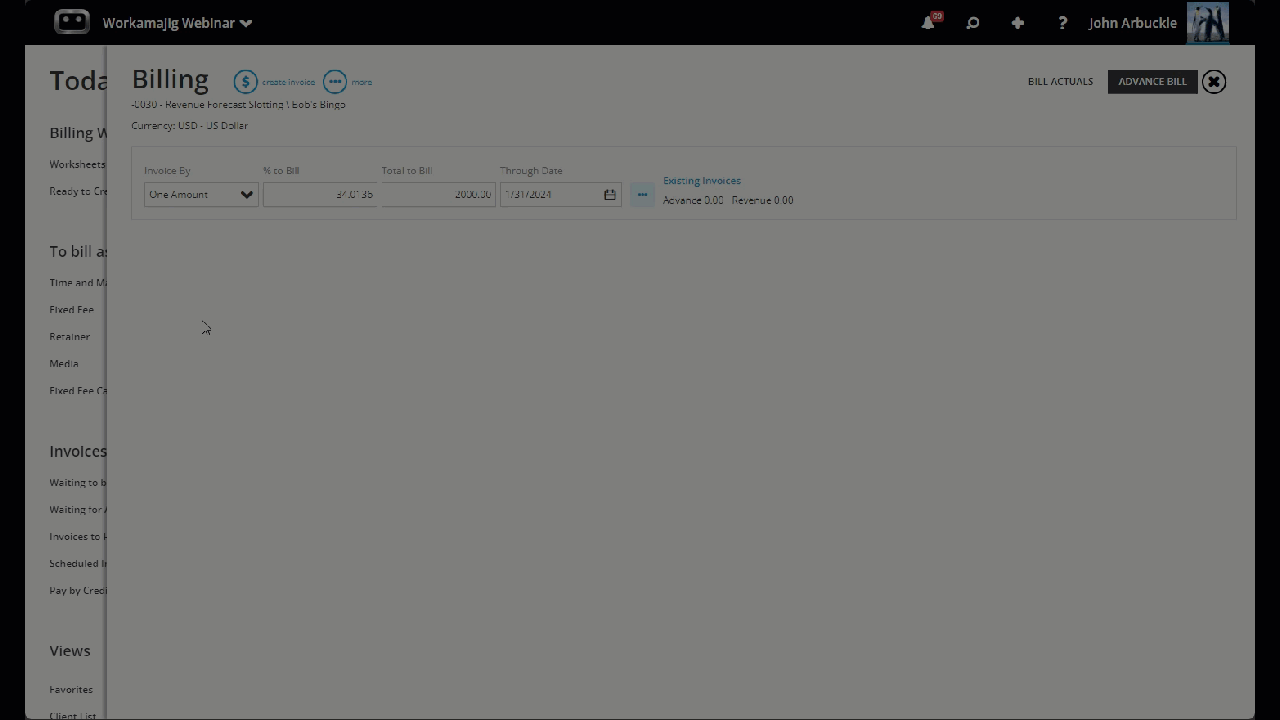The image size is (1280, 720).
Task: Open the Invoice By One Amount dropdown
Action: tap(201, 194)
